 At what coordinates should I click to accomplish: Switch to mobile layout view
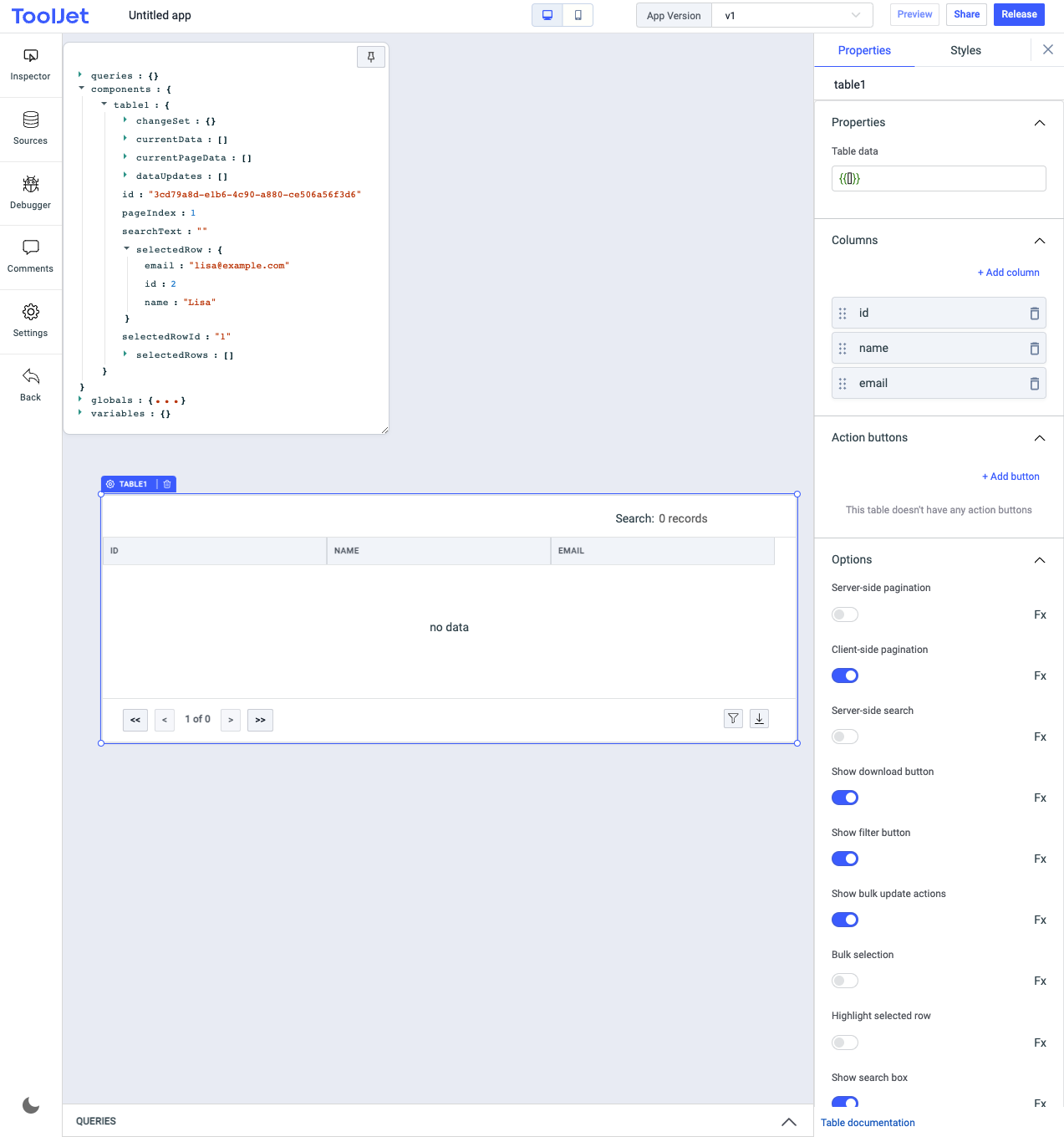(578, 15)
